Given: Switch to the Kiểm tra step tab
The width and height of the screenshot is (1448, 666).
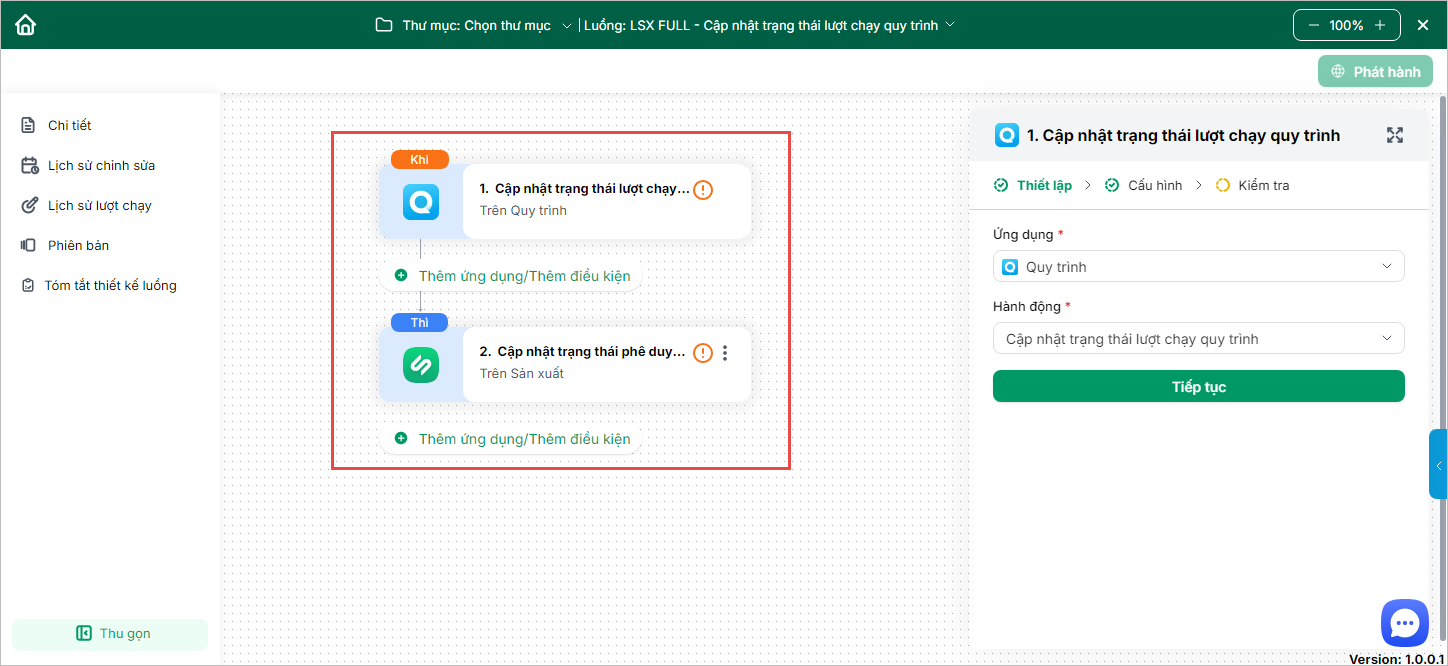Looking at the screenshot, I should [x=1252, y=185].
